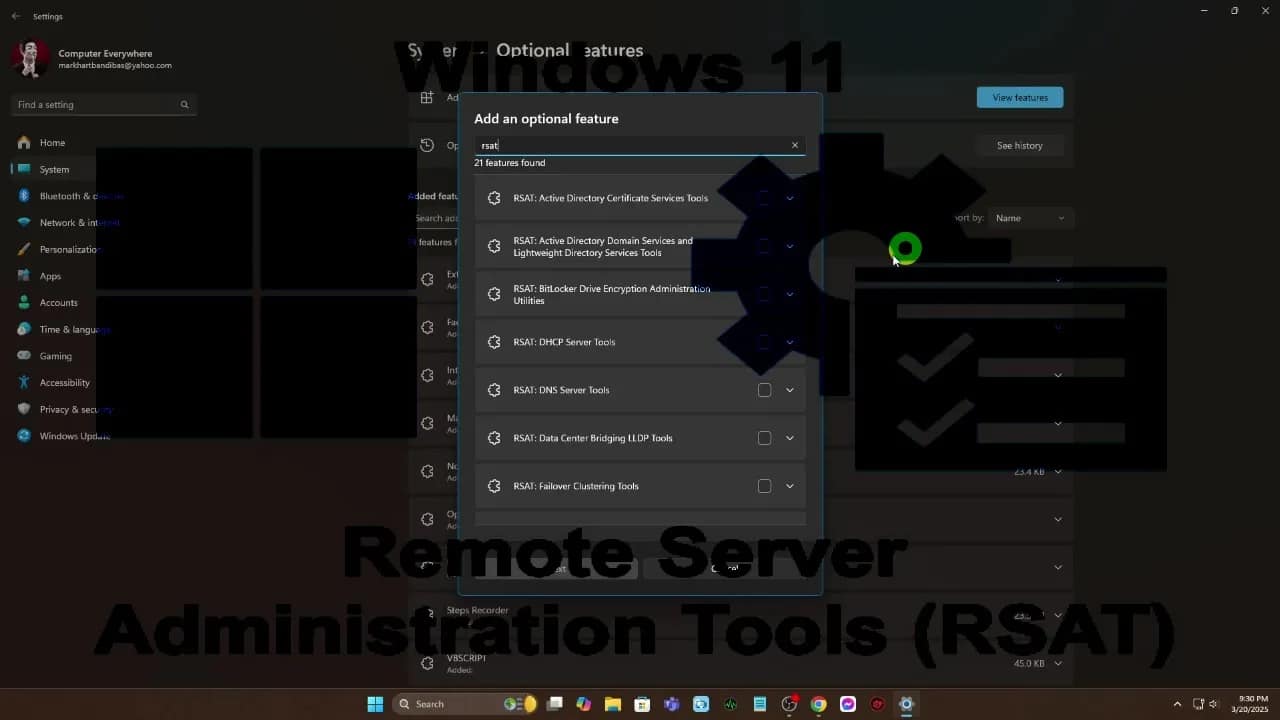This screenshot has height=720, width=1280.
Task: Check the RSAT: DNS Server Tools checkbox
Action: pyautogui.click(x=764, y=390)
